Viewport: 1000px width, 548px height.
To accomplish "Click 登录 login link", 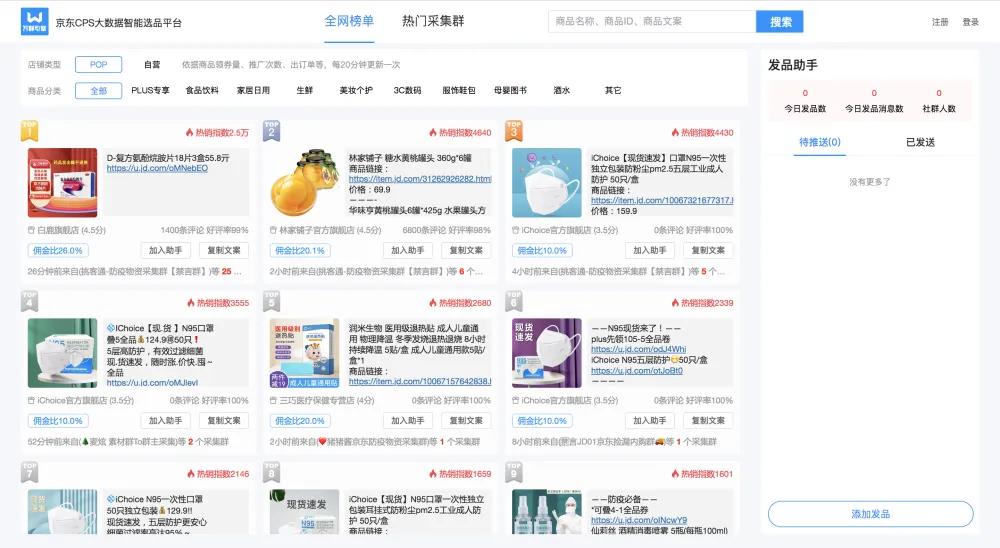I will click(971, 22).
